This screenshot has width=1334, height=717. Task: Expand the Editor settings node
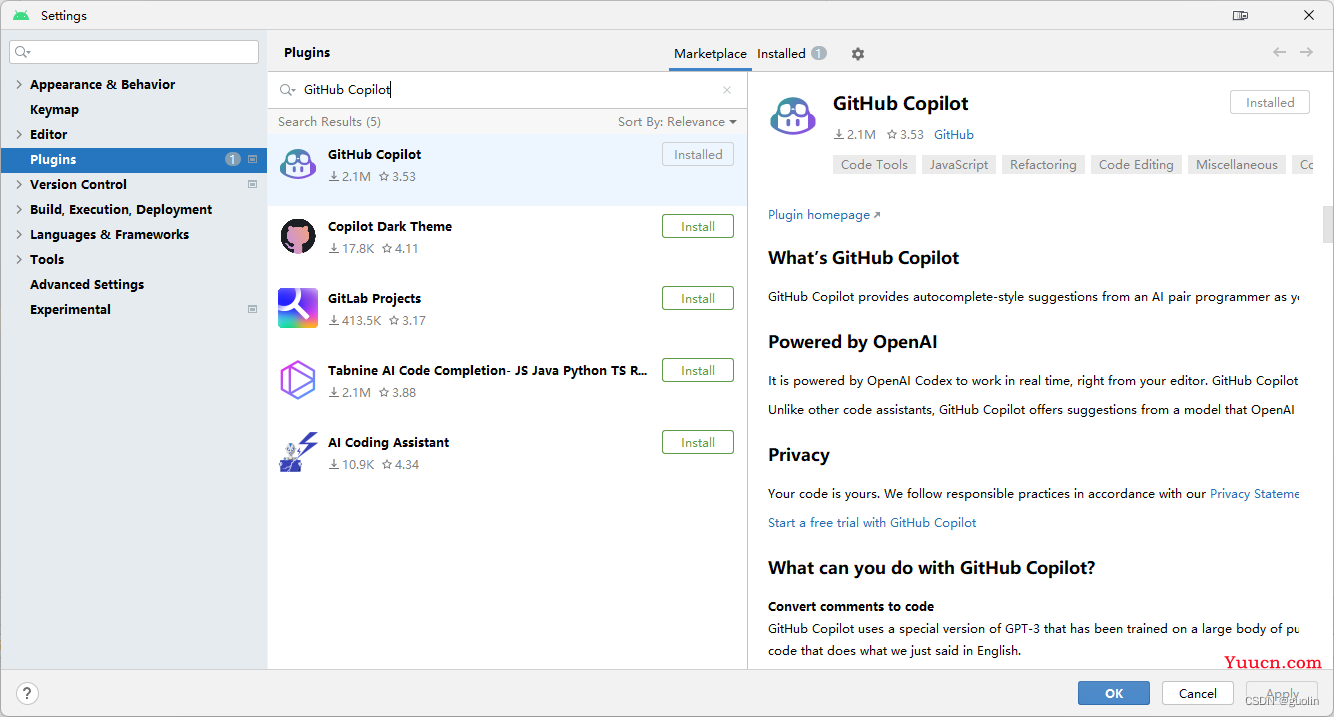(19, 135)
